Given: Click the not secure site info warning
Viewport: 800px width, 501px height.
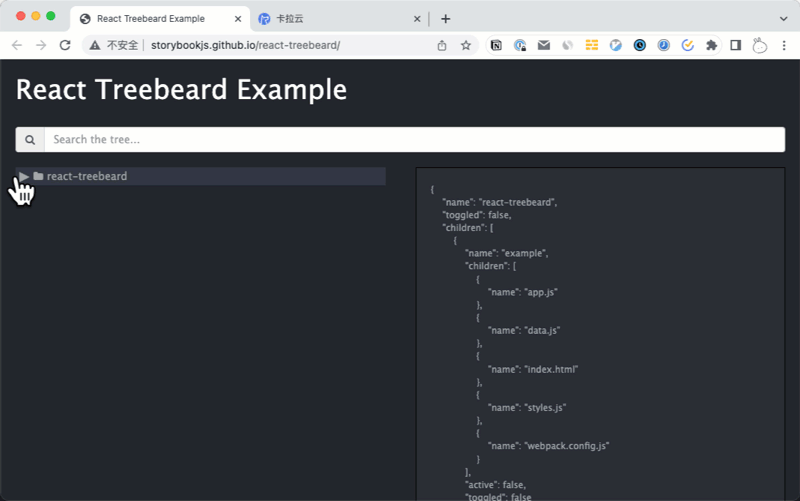Looking at the screenshot, I should (114, 45).
